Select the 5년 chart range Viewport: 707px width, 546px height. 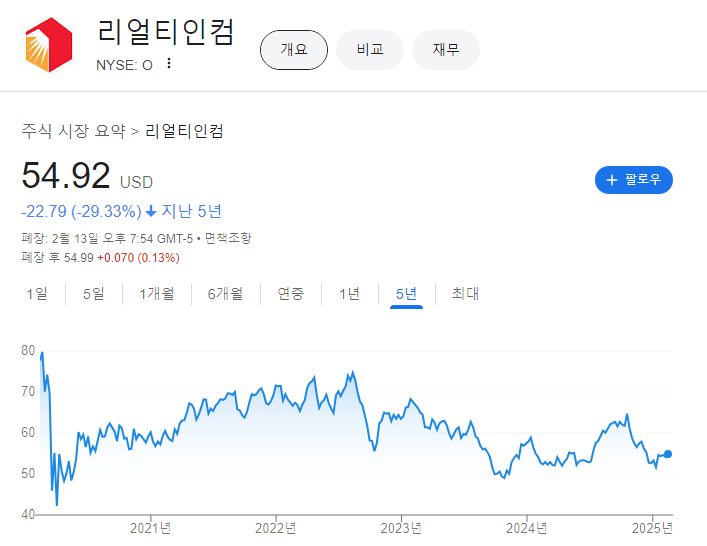pyautogui.click(x=406, y=294)
